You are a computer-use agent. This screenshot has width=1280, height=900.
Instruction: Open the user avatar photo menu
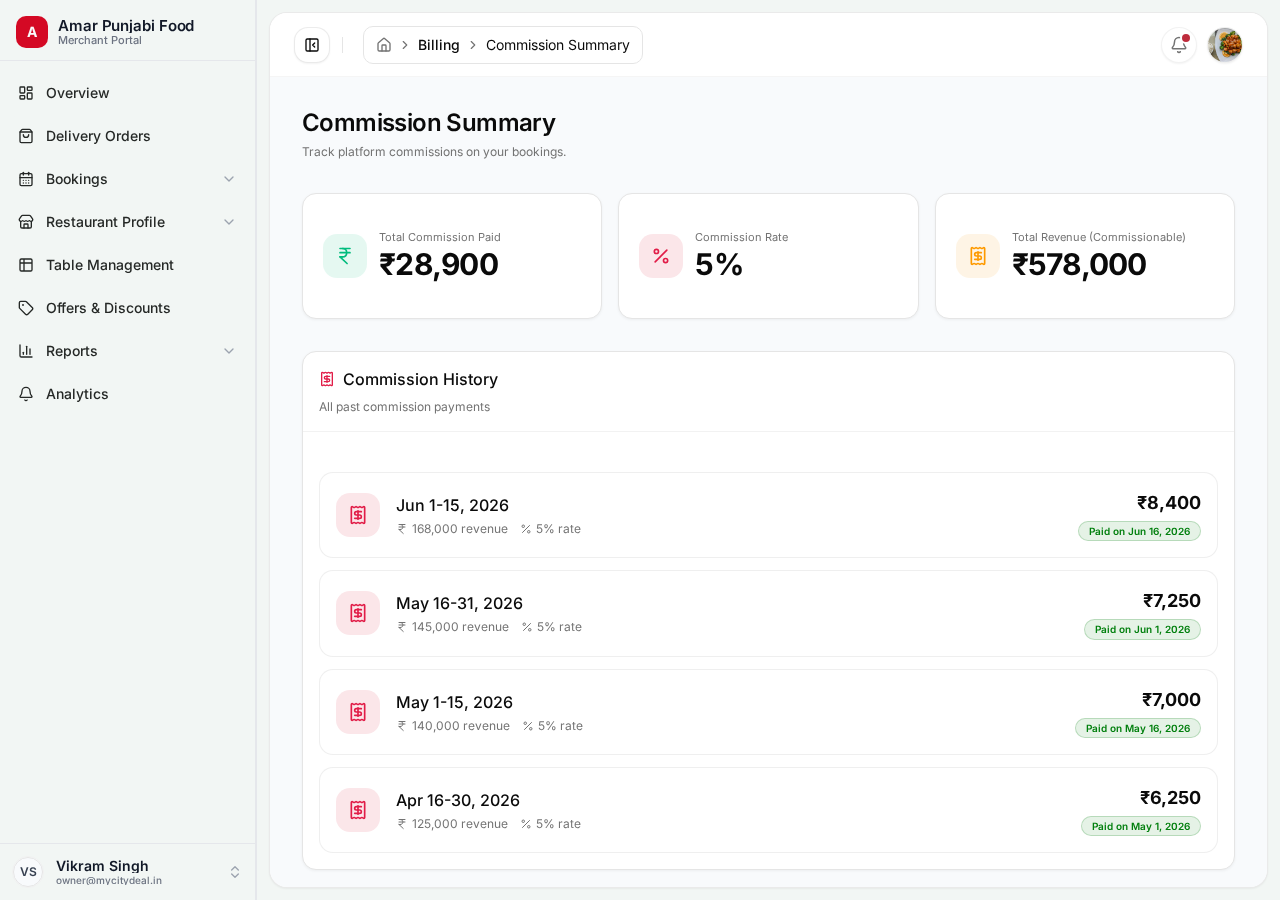(x=1225, y=45)
